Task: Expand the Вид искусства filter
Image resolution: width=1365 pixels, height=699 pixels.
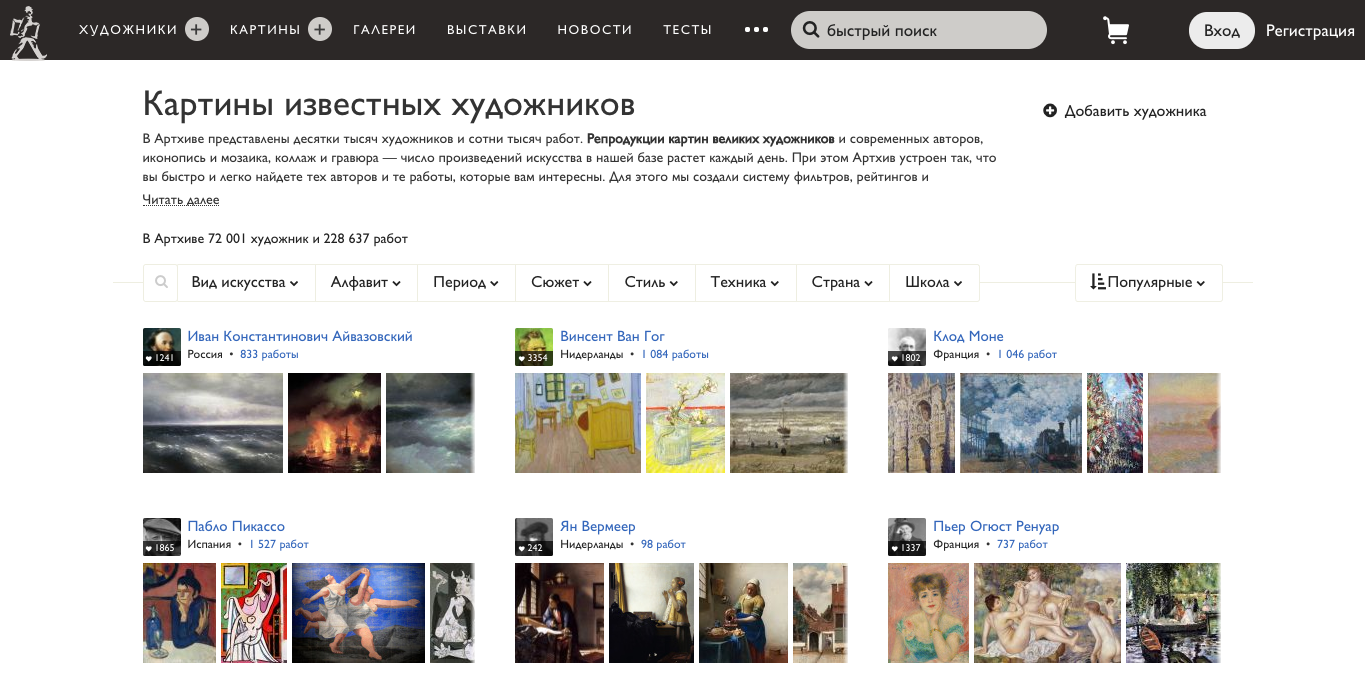Action: click(x=245, y=283)
